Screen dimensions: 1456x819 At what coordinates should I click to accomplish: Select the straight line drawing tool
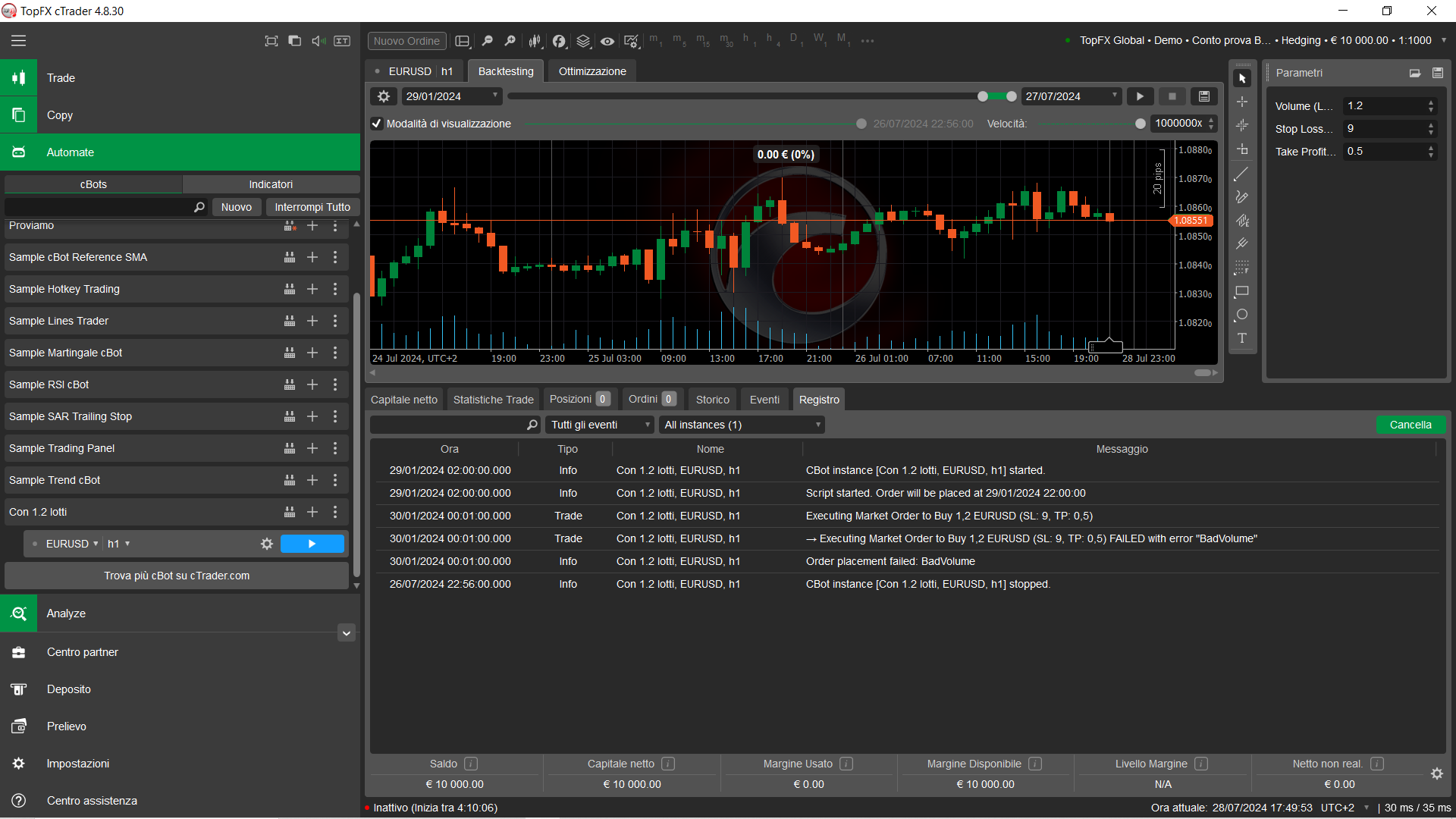click(1242, 174)
